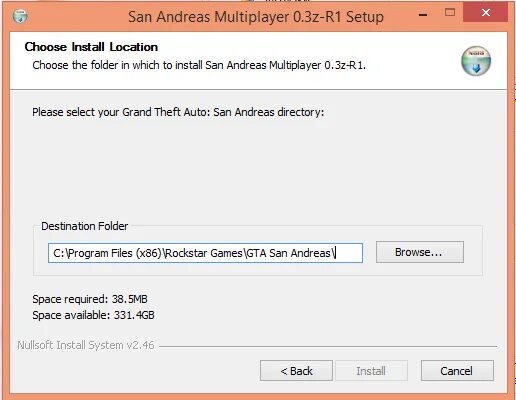Click the greyed-out Install button

coord(371,371)
